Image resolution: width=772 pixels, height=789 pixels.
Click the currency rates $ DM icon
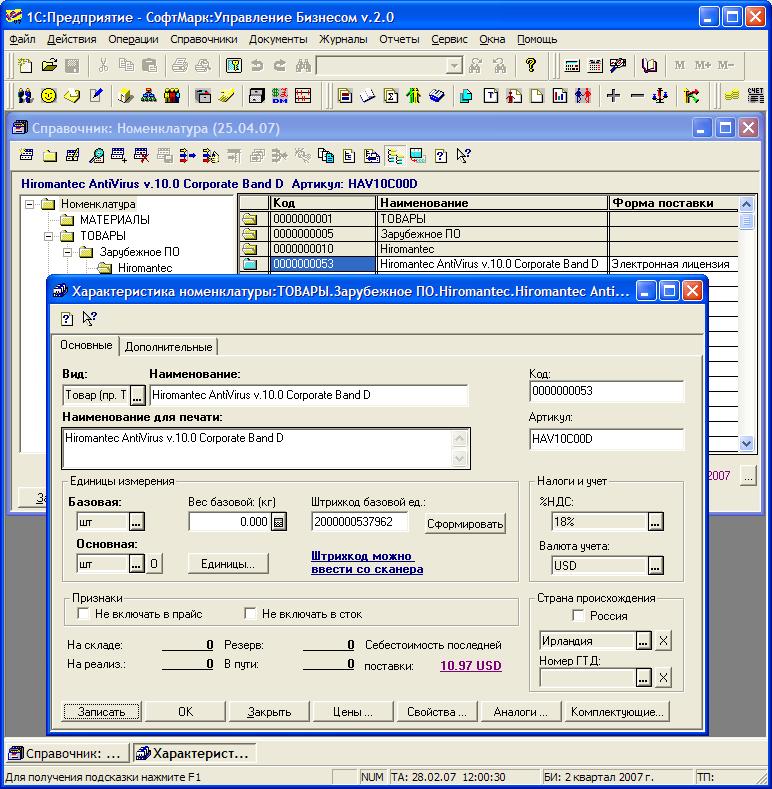[280, 95]
